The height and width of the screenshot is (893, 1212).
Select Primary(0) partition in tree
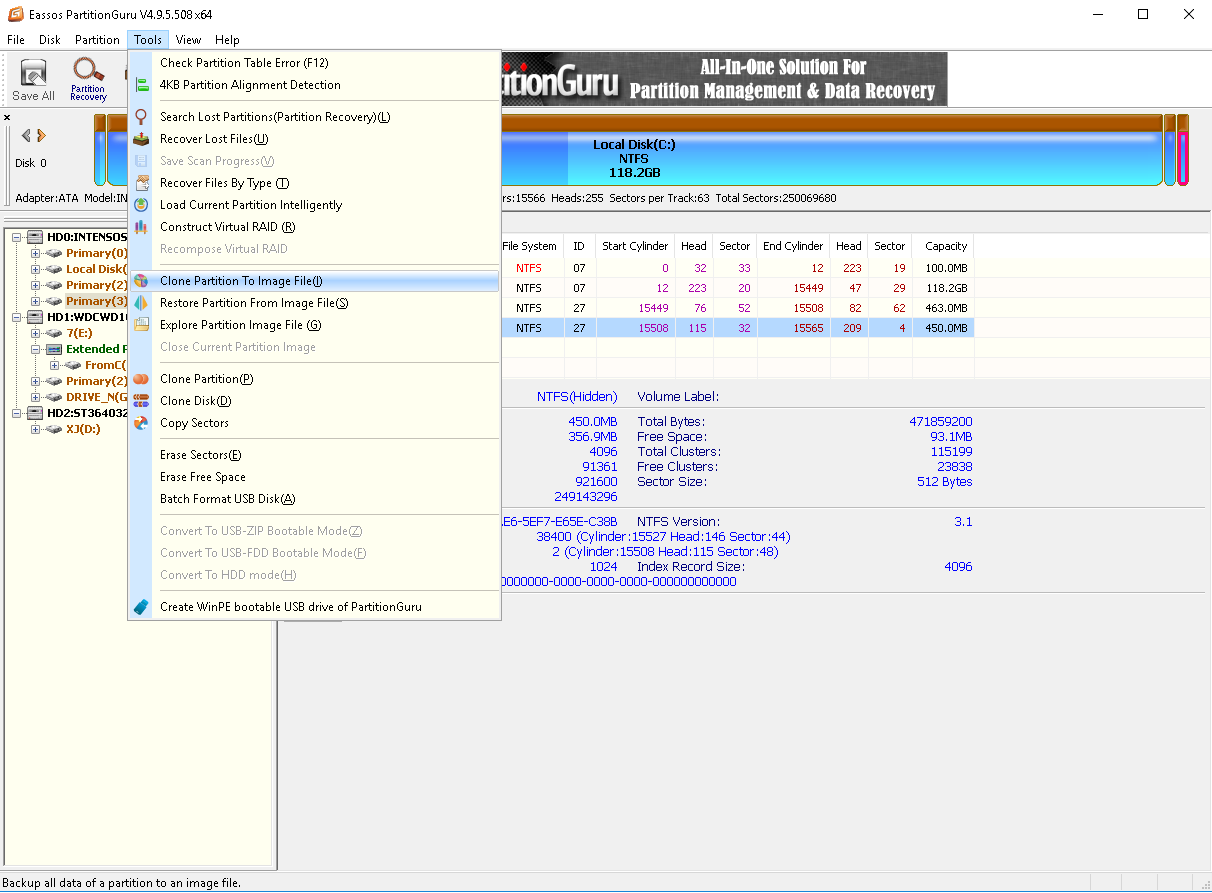point(96,253)
